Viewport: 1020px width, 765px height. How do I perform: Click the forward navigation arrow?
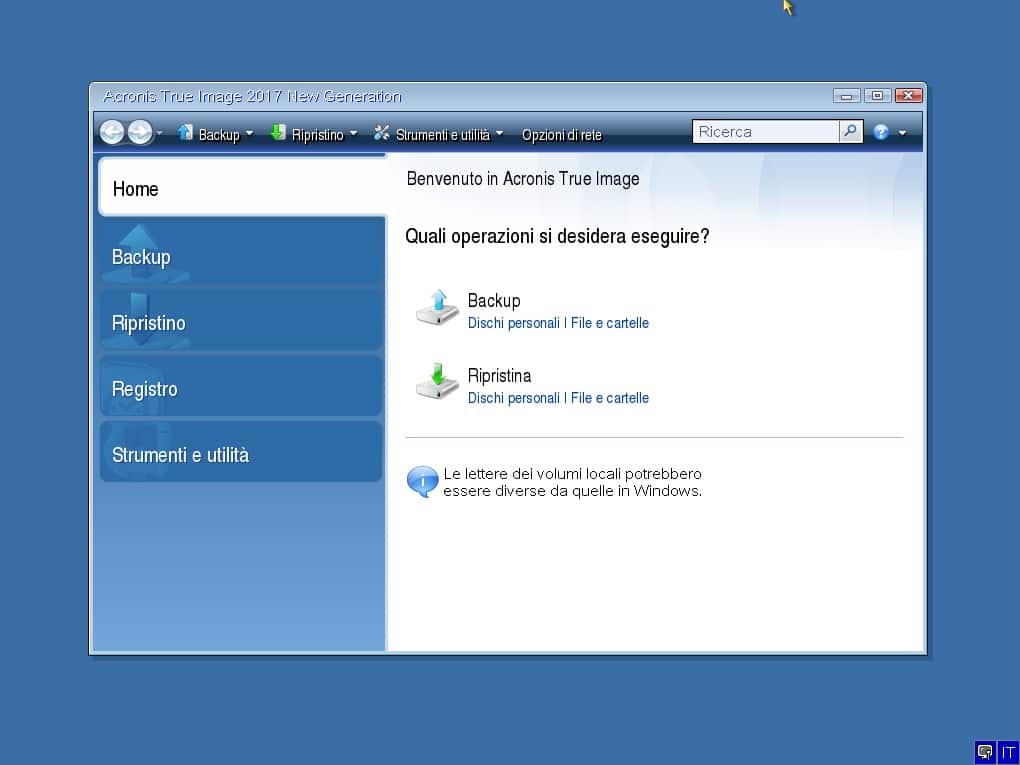click(140, 133)
